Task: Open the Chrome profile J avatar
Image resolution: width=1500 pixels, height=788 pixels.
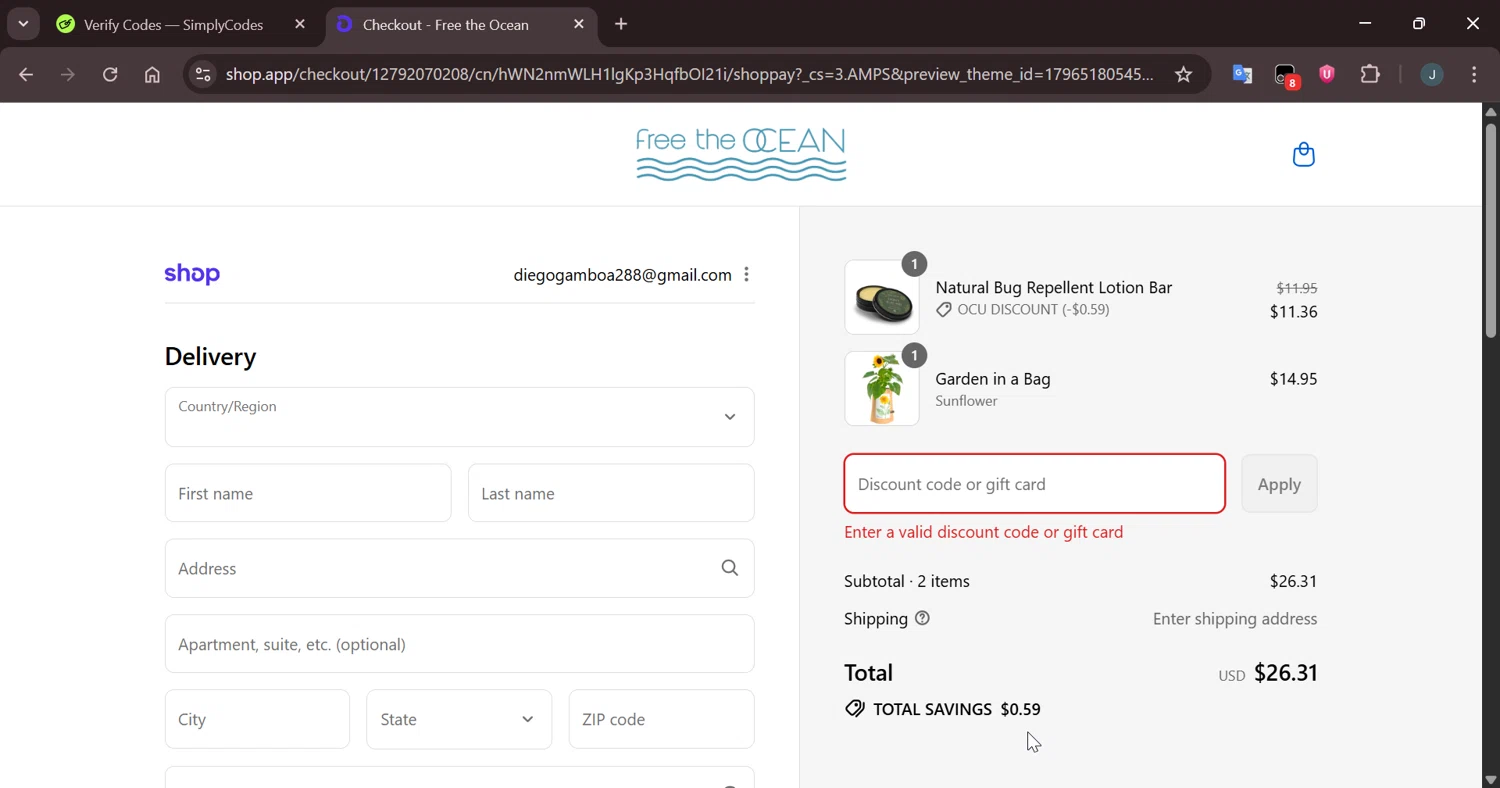Action: pos(1432,75)
